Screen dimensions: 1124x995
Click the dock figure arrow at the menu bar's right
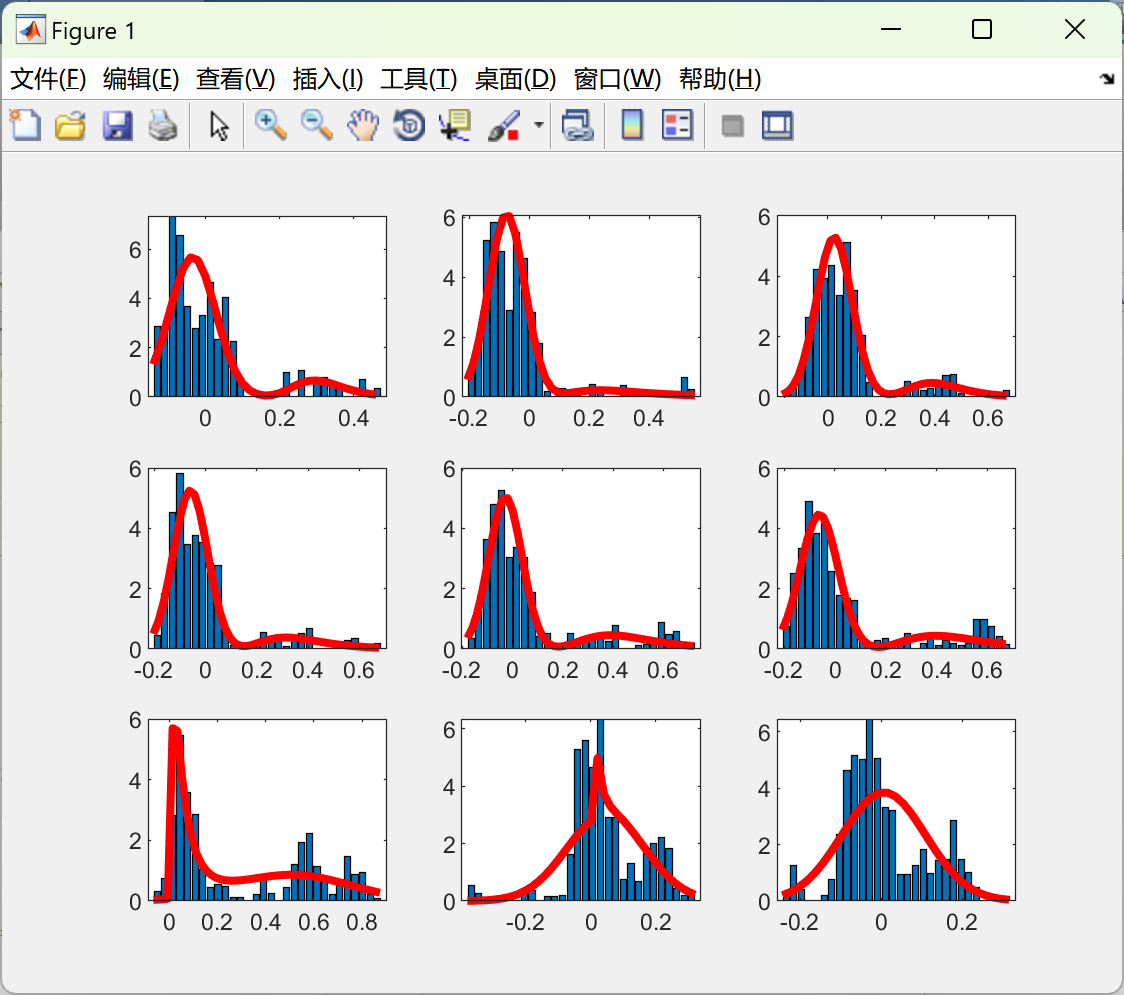click(1107, 79)
